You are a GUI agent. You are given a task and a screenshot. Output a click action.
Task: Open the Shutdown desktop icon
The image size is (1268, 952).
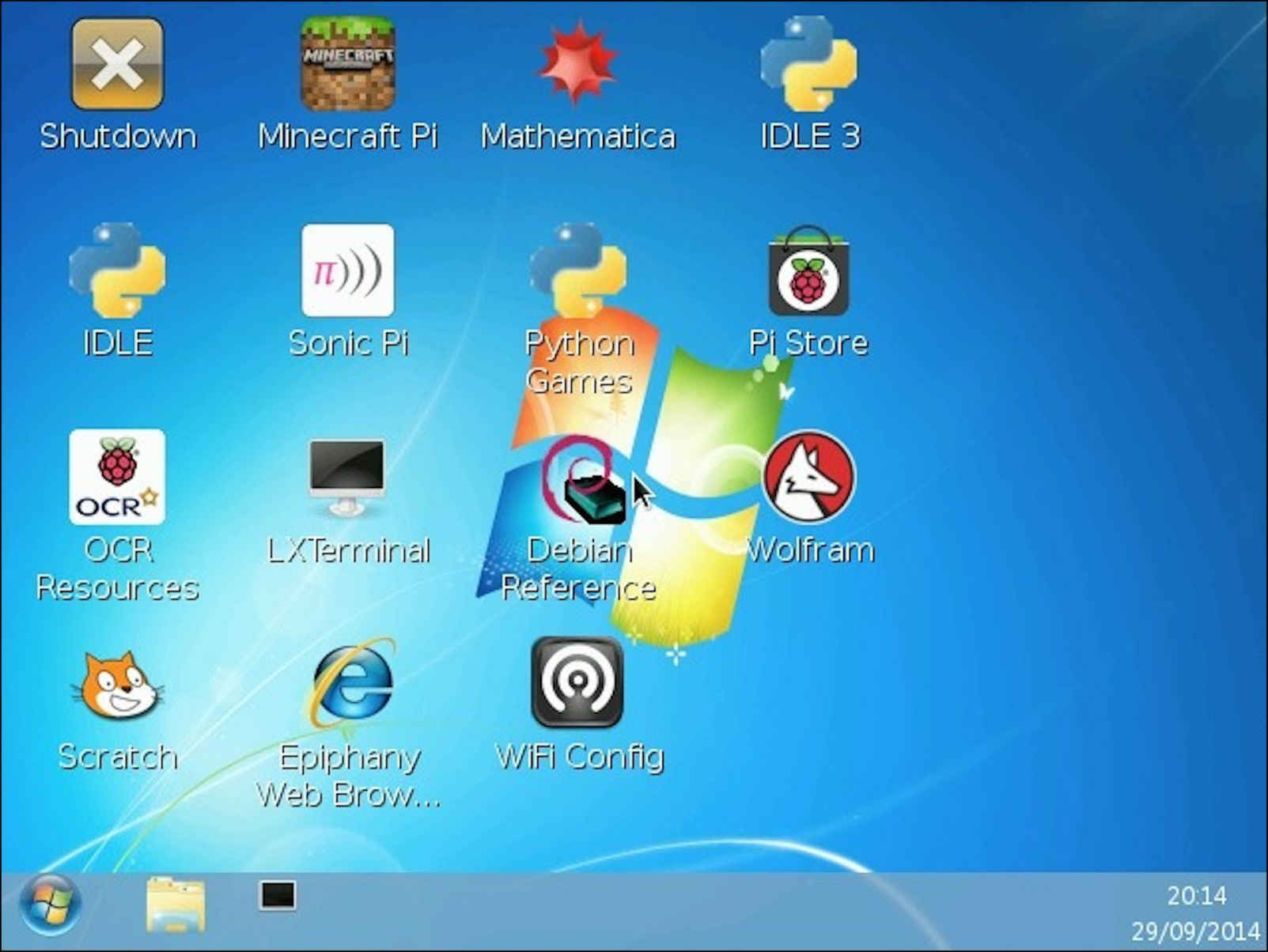pos(117,65)
